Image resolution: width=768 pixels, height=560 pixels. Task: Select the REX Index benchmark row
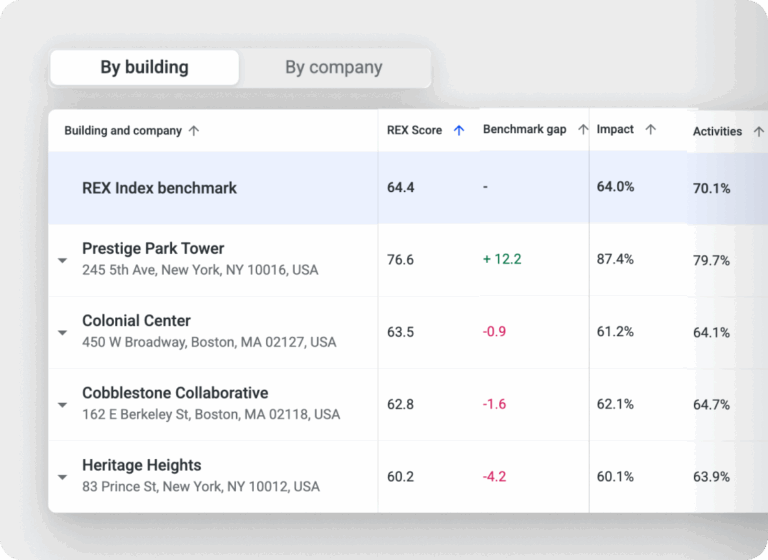408,188
